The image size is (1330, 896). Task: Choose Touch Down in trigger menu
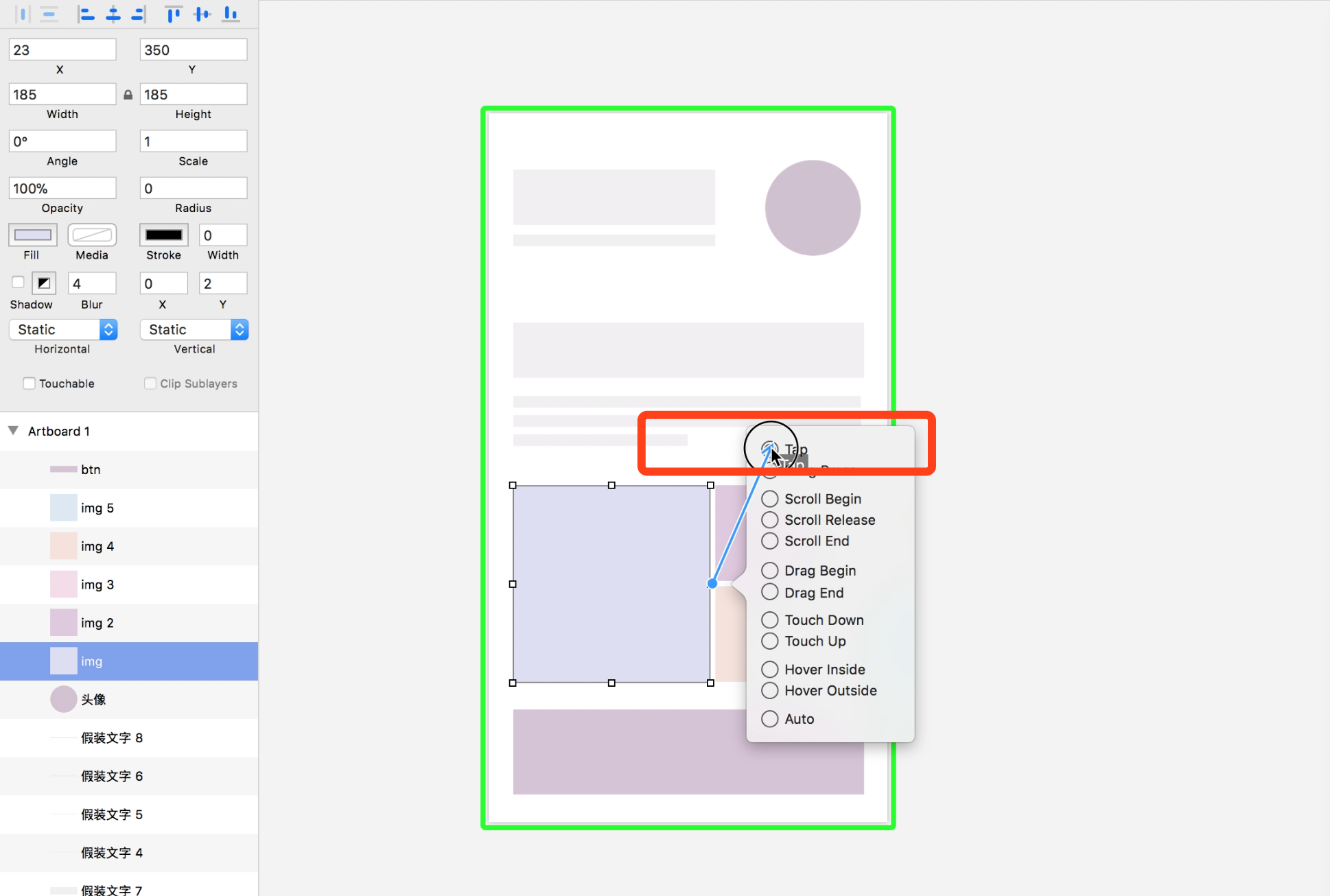(770, 620)
